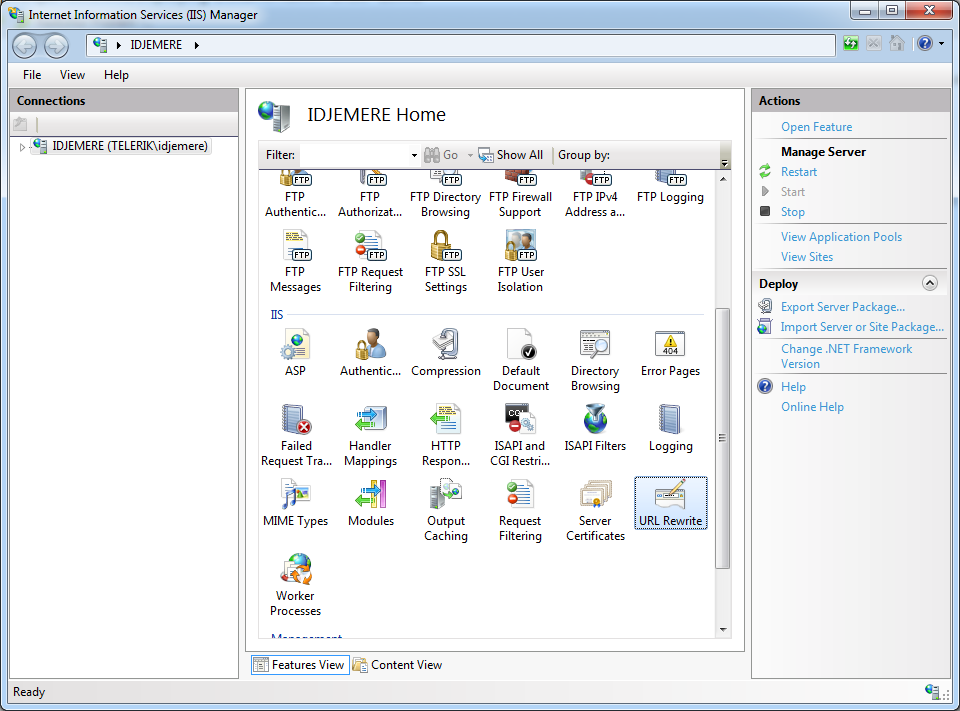Open the Worker Processes feature

pos(295,585)
